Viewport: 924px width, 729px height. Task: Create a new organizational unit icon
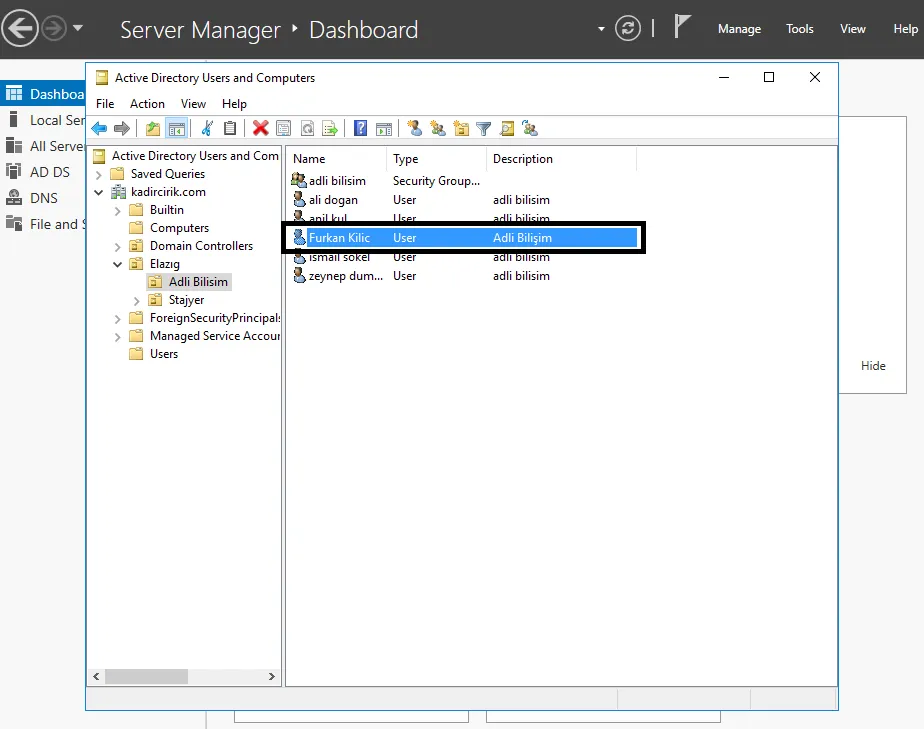coord(461,128)
